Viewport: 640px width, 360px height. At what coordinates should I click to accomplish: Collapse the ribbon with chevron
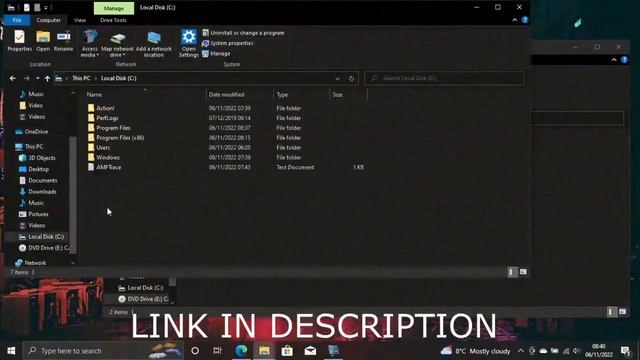click(x=515, y=20)
